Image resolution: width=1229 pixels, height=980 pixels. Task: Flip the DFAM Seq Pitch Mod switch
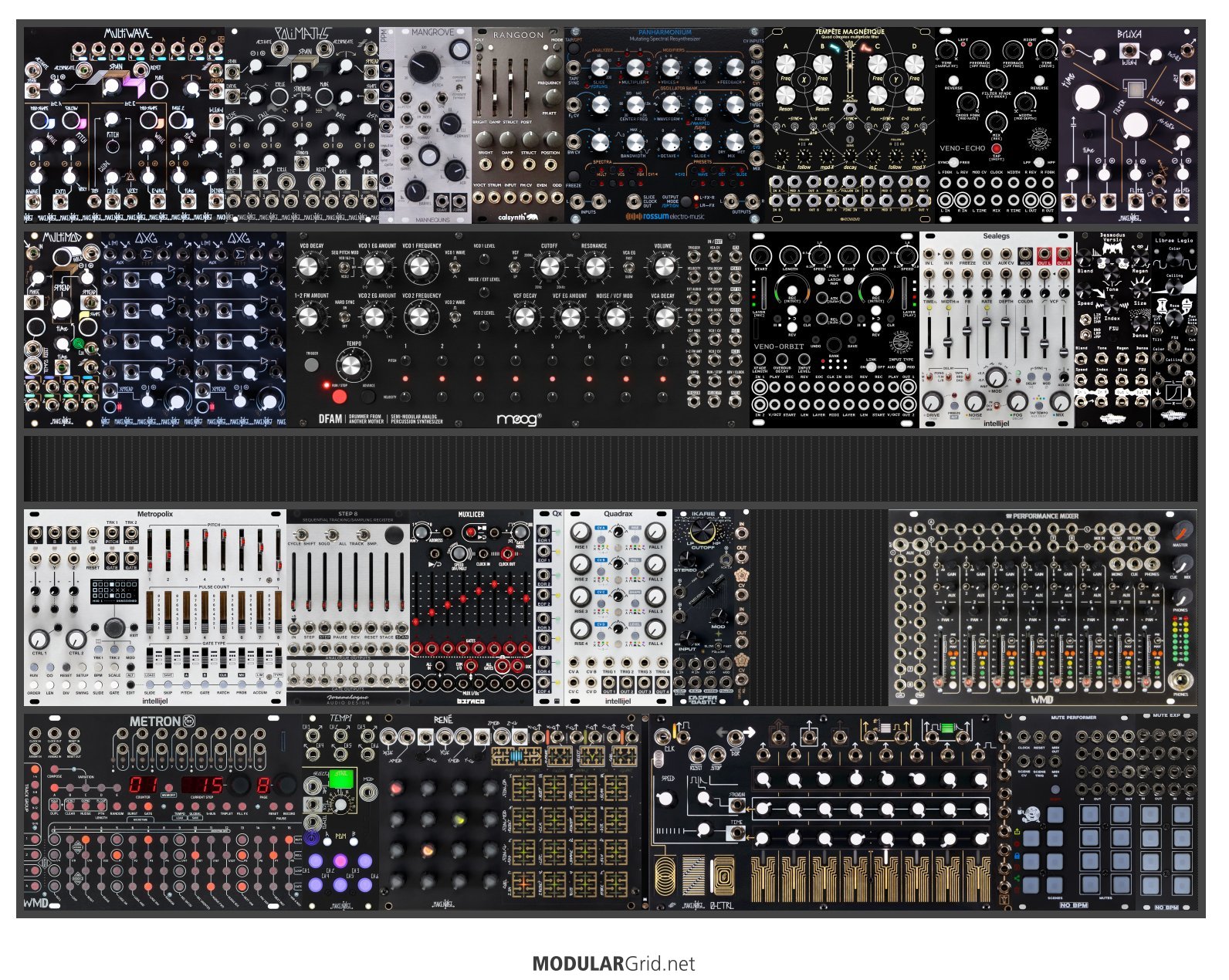pyautogui.click(x=345, y=267)
